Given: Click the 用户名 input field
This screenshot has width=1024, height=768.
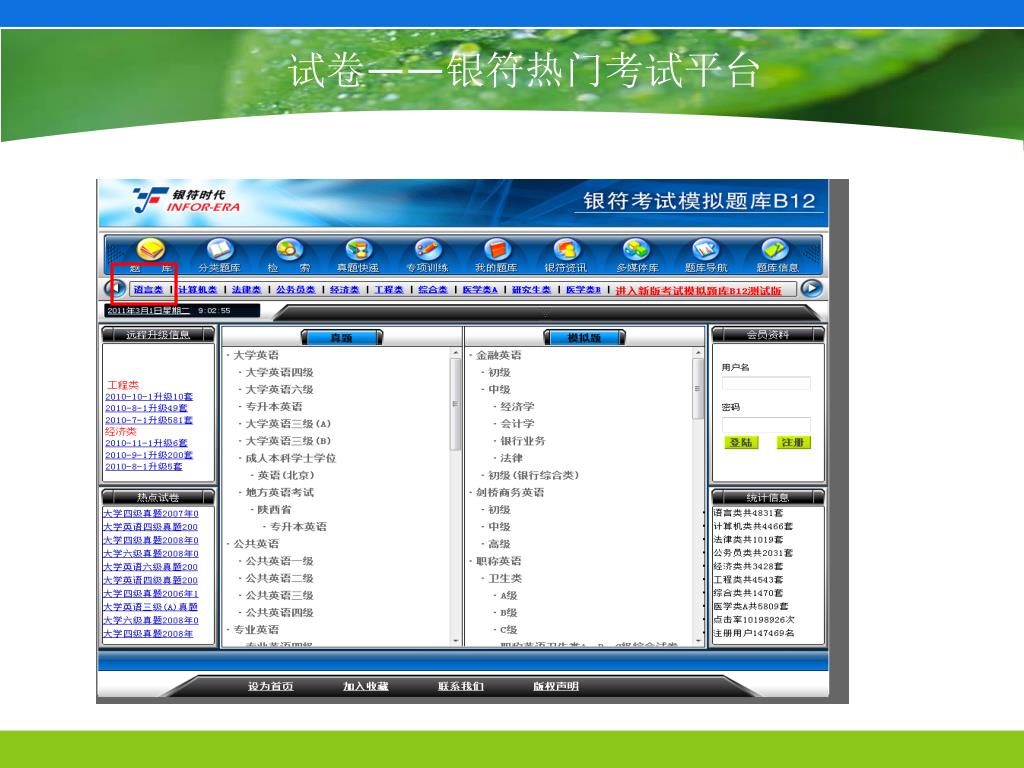Looking at the screenshot, I should pos(766,383).
